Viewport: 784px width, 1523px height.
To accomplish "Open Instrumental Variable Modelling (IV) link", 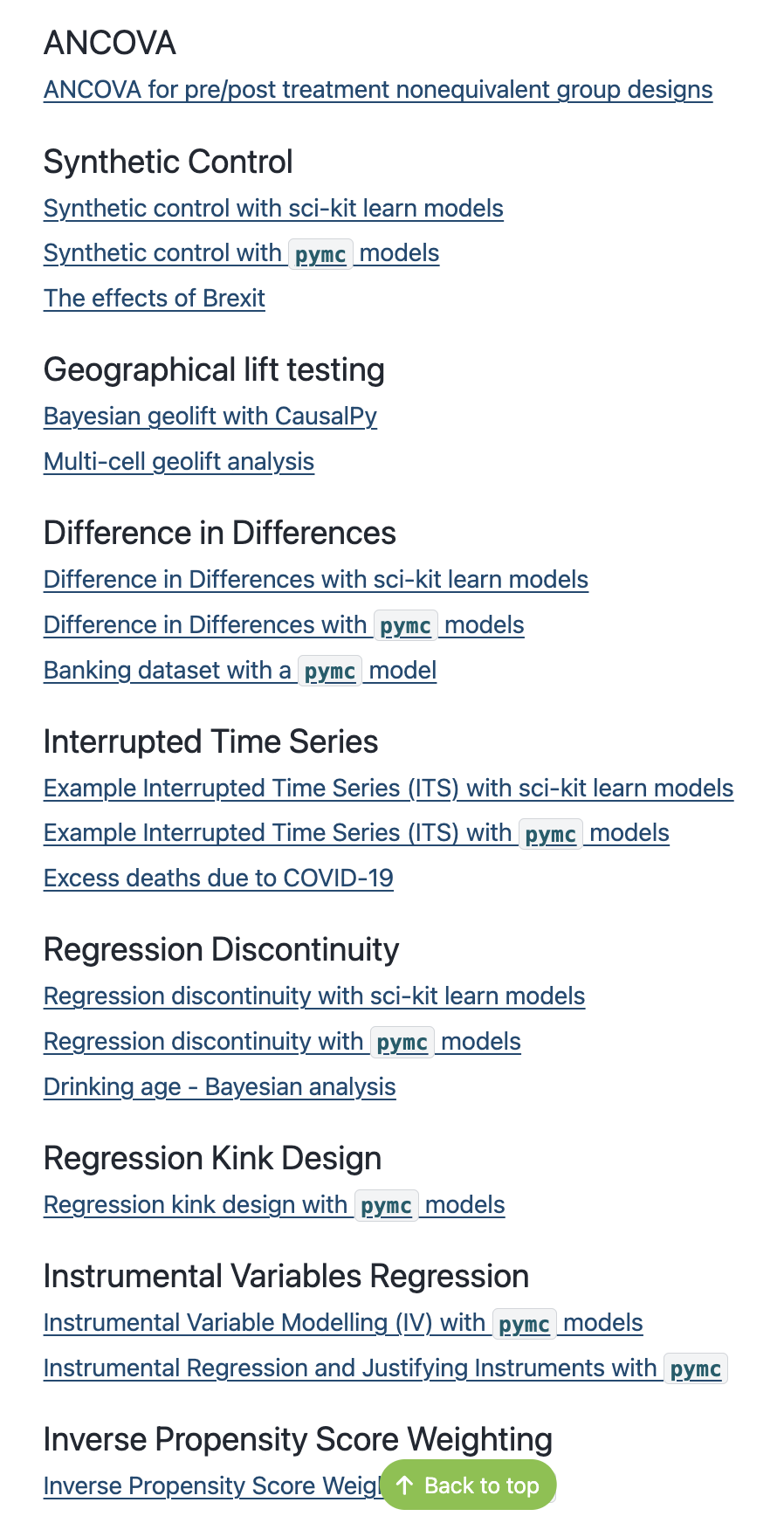I will coord(343,1323).
